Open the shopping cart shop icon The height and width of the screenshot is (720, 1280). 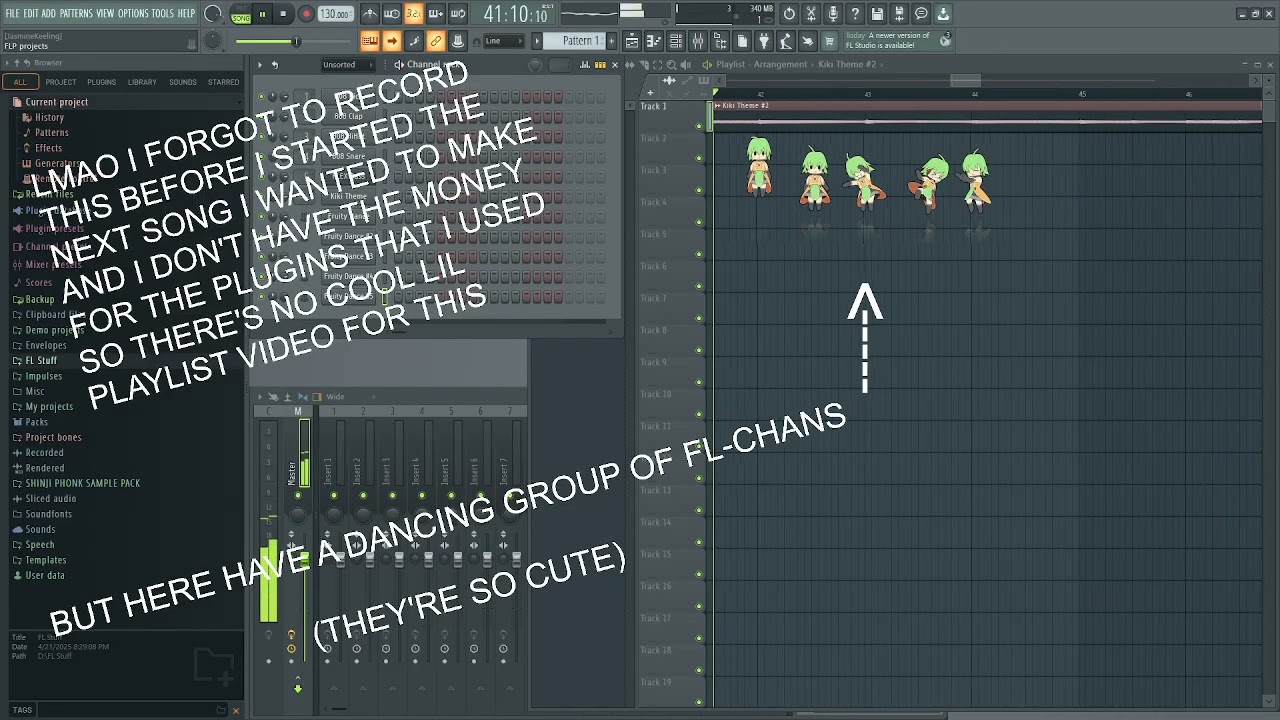click(x=829, y=41)
